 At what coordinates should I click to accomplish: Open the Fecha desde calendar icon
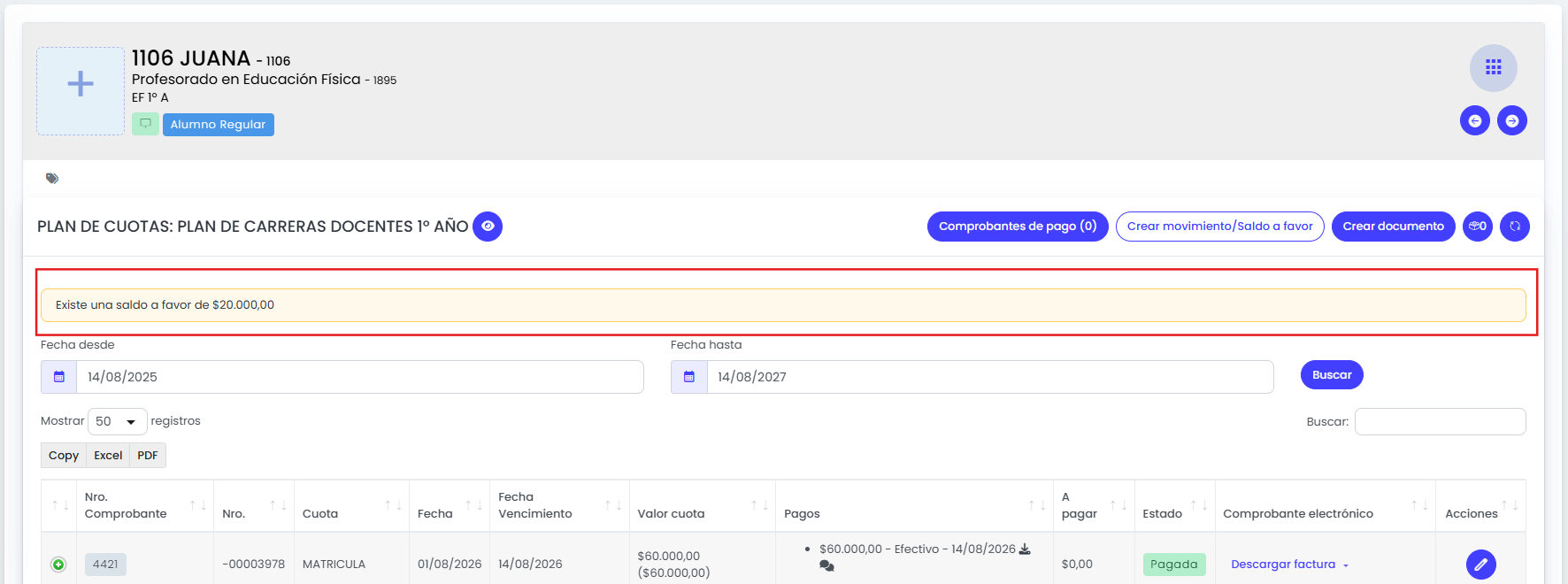click(59, 377)
